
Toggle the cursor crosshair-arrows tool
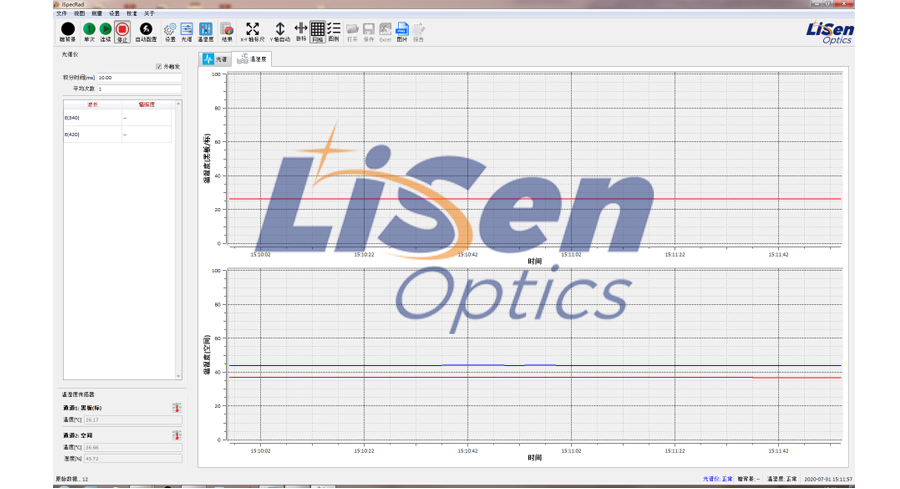[x=301, y=32]
